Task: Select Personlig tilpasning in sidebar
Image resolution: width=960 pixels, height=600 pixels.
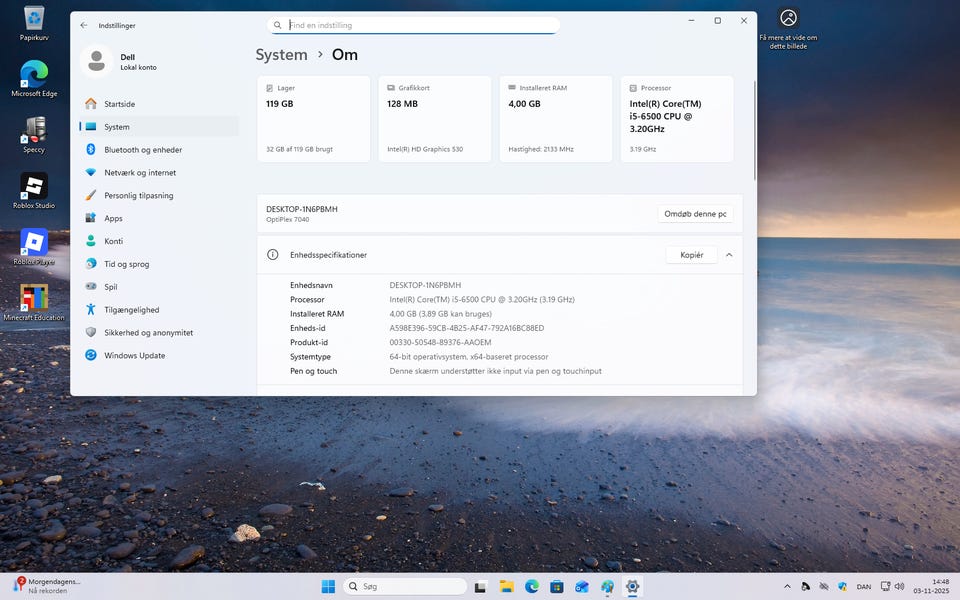Action: (x=138, y=196)
